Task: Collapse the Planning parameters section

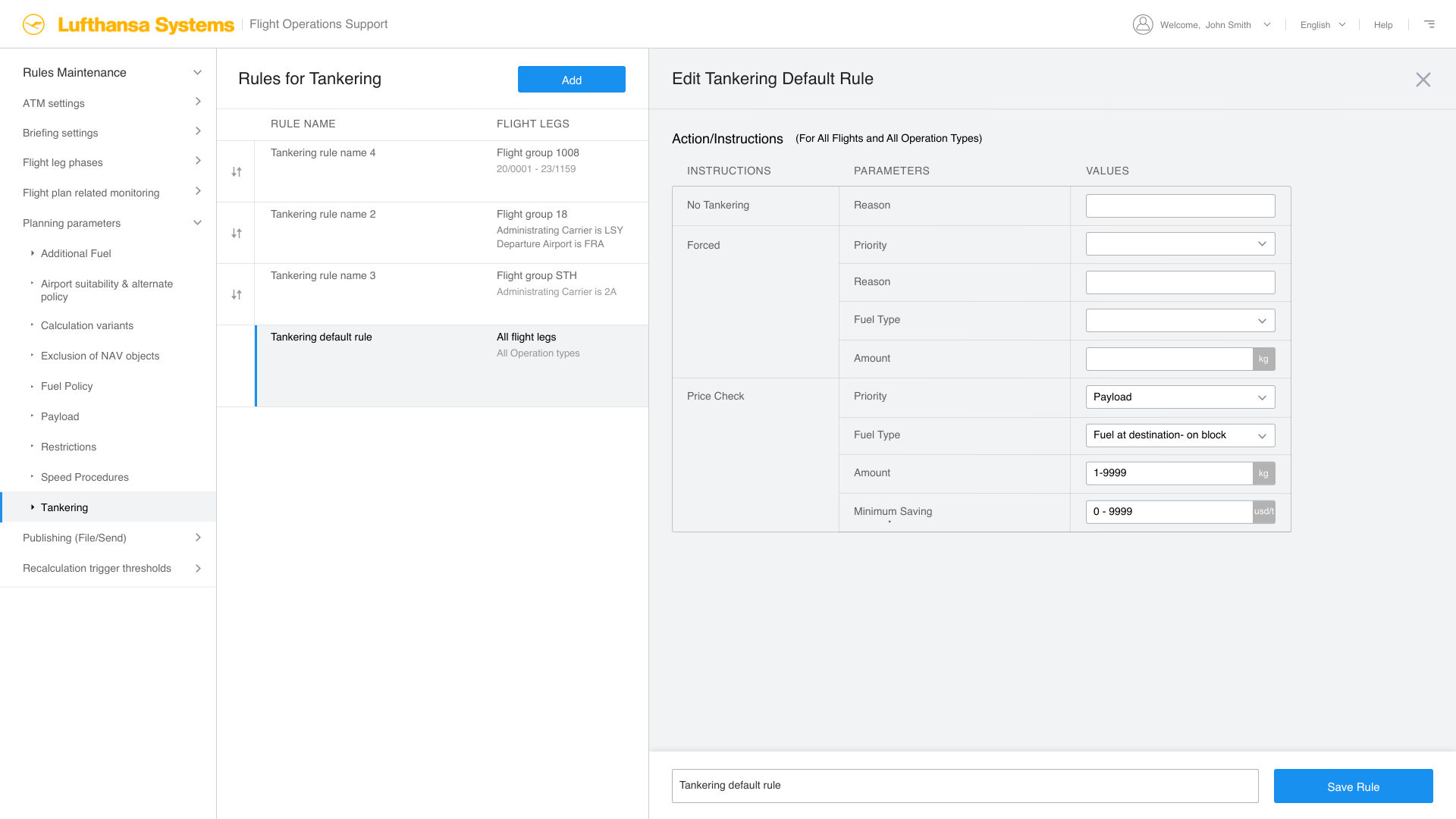Action: (198, 223)
